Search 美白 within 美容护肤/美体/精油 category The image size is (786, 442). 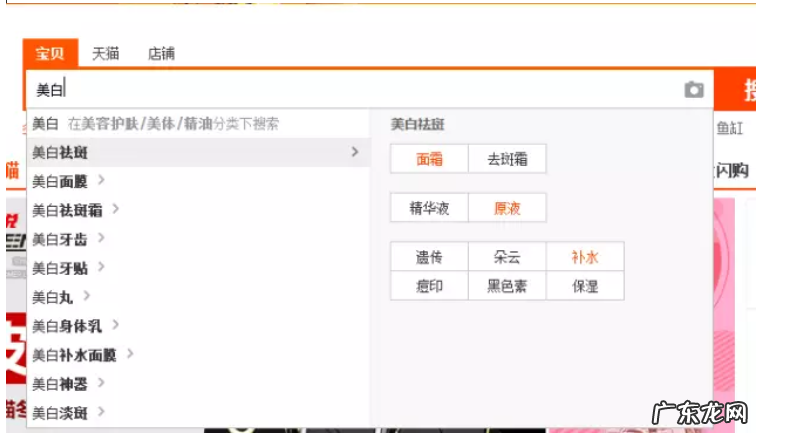(x=199, y=123)
